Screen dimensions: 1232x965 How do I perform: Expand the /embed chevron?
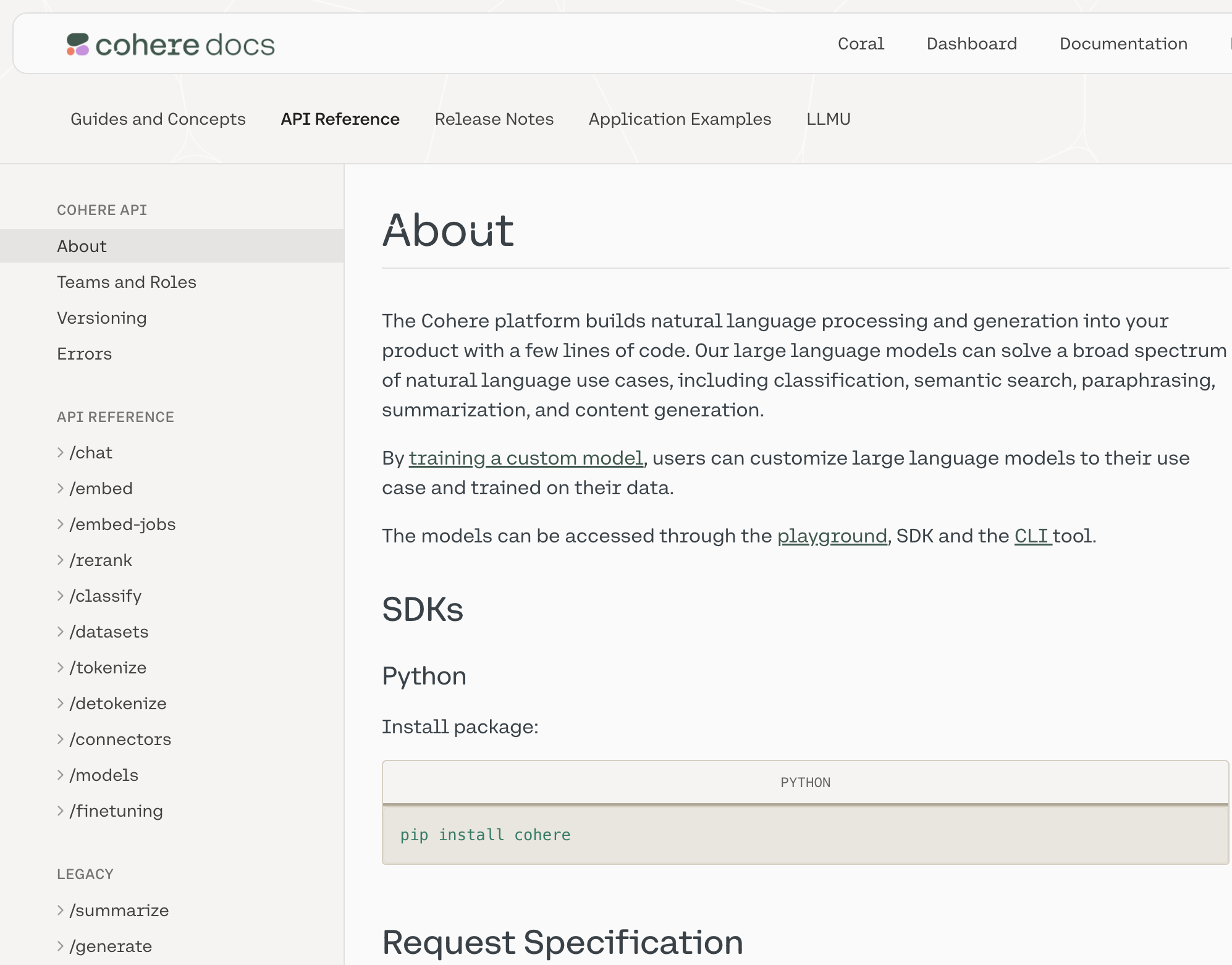[61, 489]
